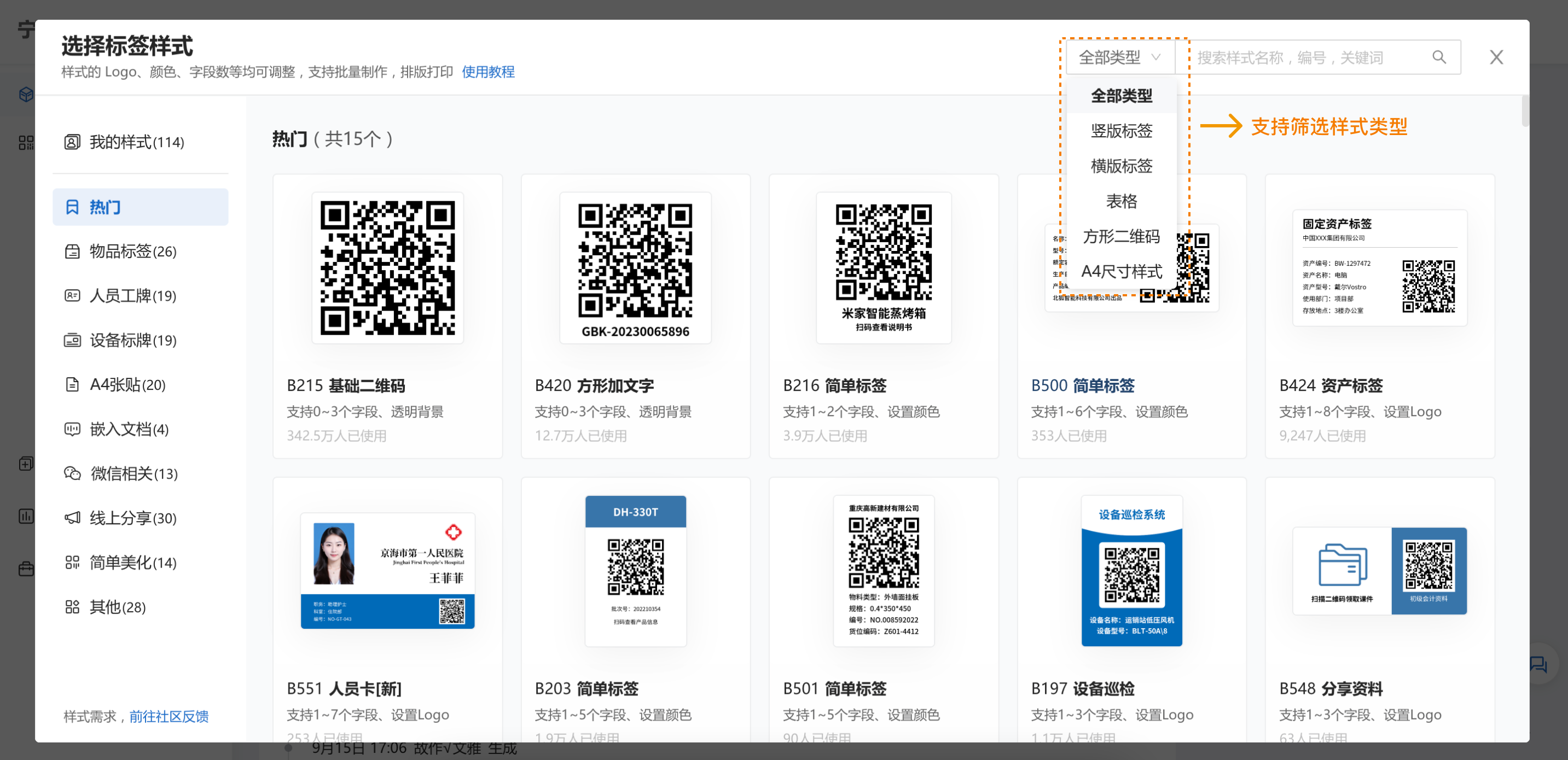The width and height of the screenshot is (1568, 760).
Task: Click the cube icon in background sidebar
Action: [x=26, y=94]
